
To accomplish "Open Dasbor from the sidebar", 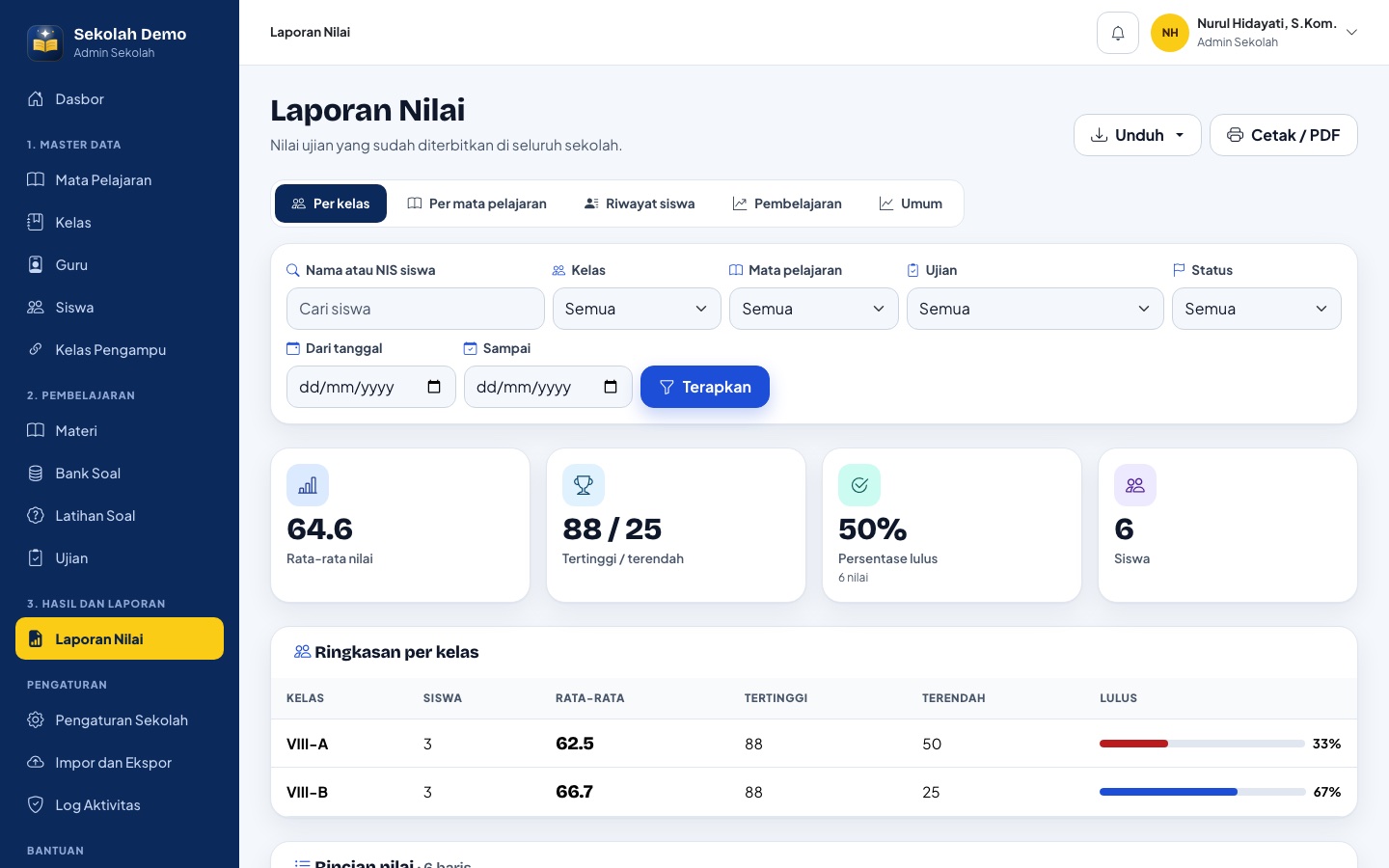I will pyautogui.click(x=120, y=99).
